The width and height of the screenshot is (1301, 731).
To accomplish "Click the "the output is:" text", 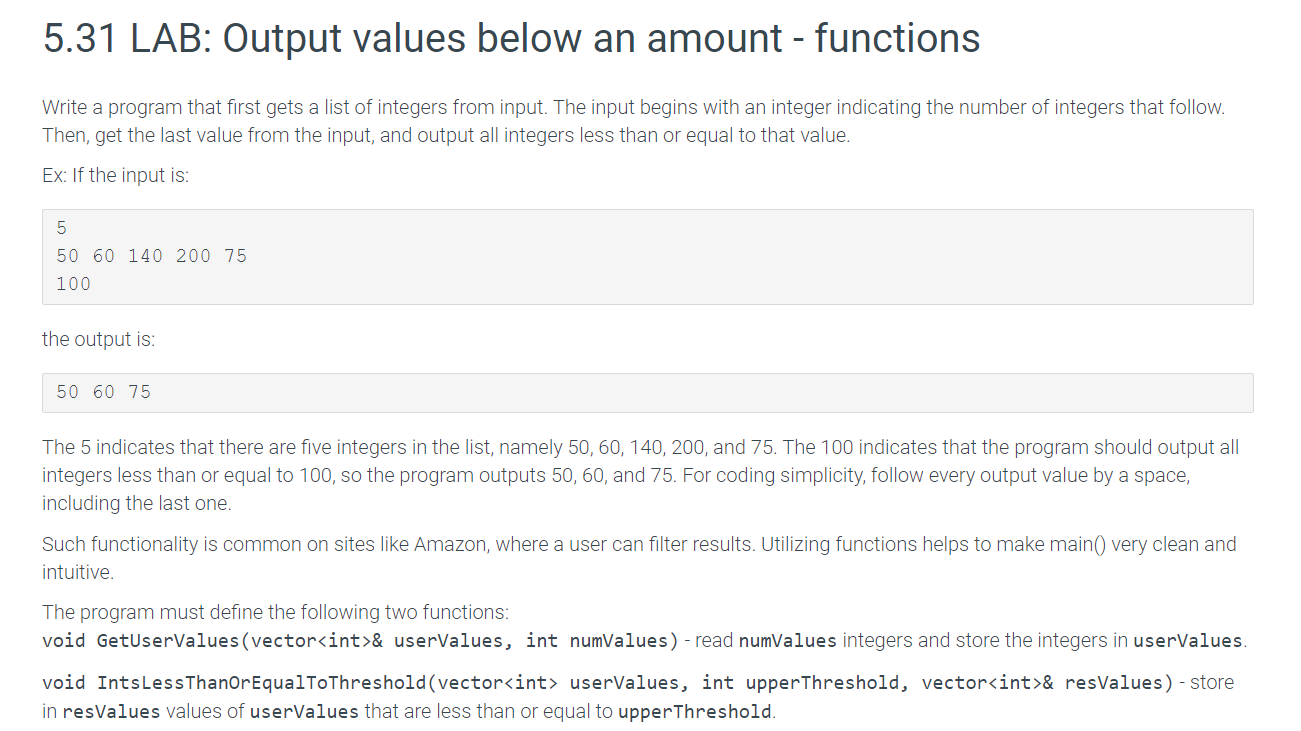I will pos(98,339).
